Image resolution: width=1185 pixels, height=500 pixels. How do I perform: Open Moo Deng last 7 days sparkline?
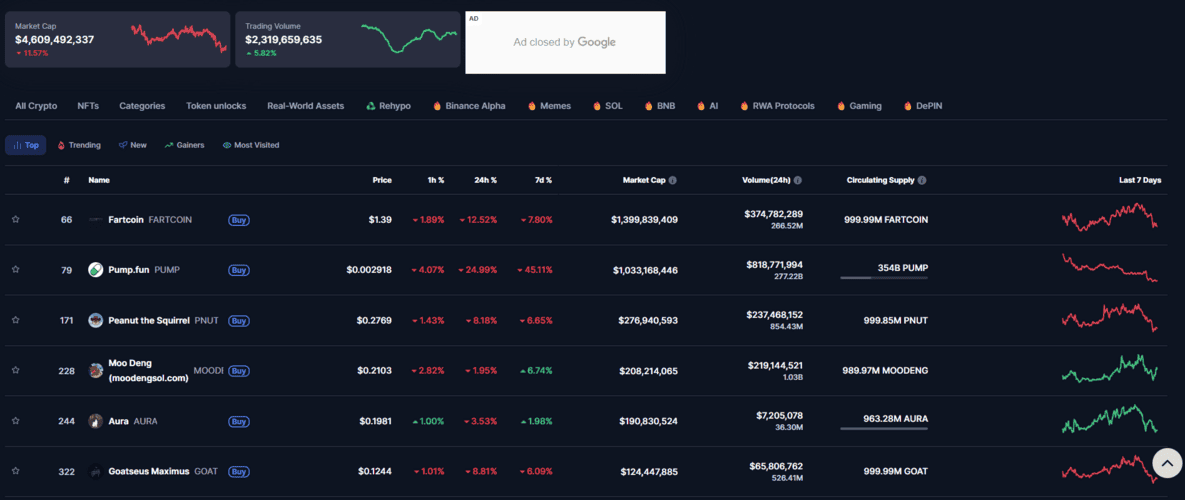click(1109, 369)
